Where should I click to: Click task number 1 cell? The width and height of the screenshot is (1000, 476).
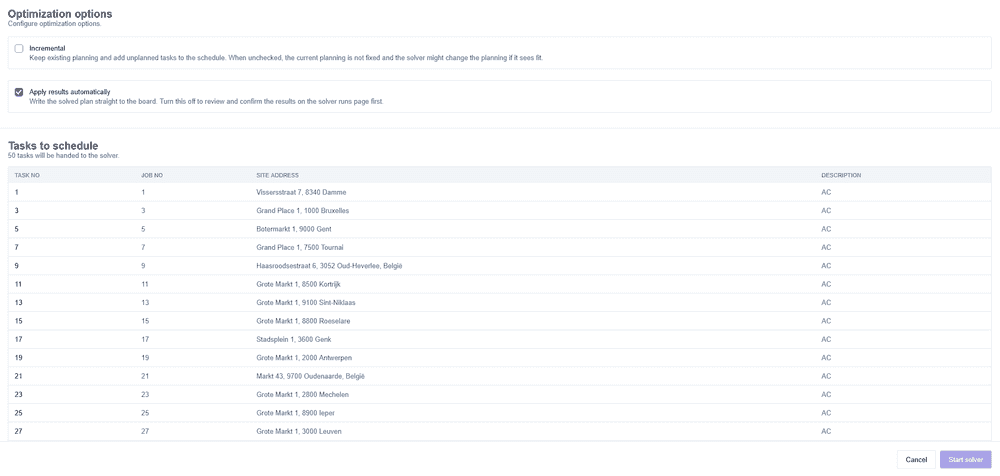point(17,192)
